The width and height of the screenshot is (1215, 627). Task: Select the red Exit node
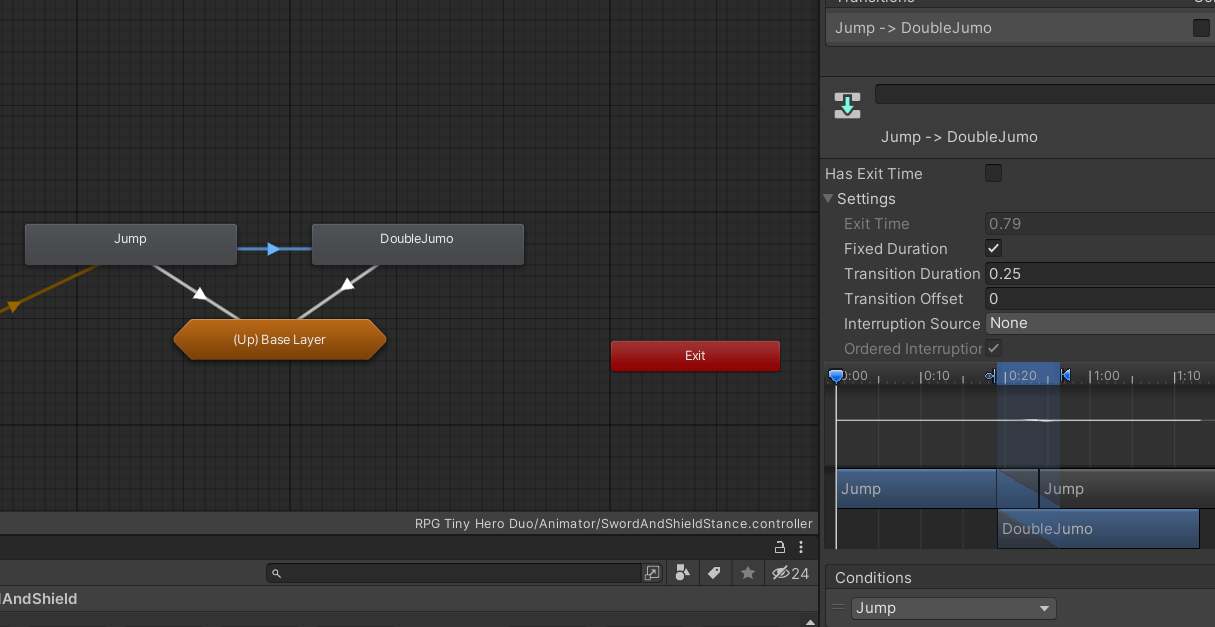(695, 356)
